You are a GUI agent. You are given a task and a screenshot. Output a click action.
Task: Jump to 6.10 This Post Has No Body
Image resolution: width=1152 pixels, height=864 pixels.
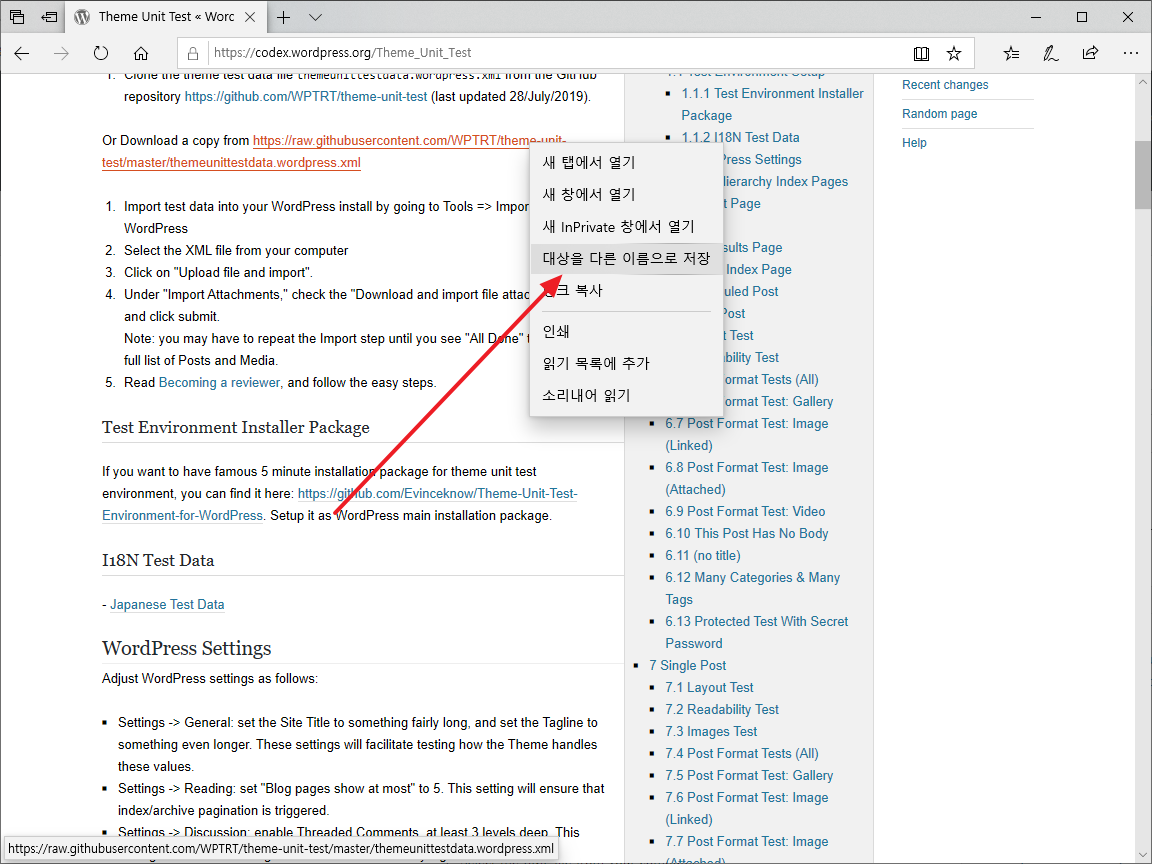coord(746,533)
